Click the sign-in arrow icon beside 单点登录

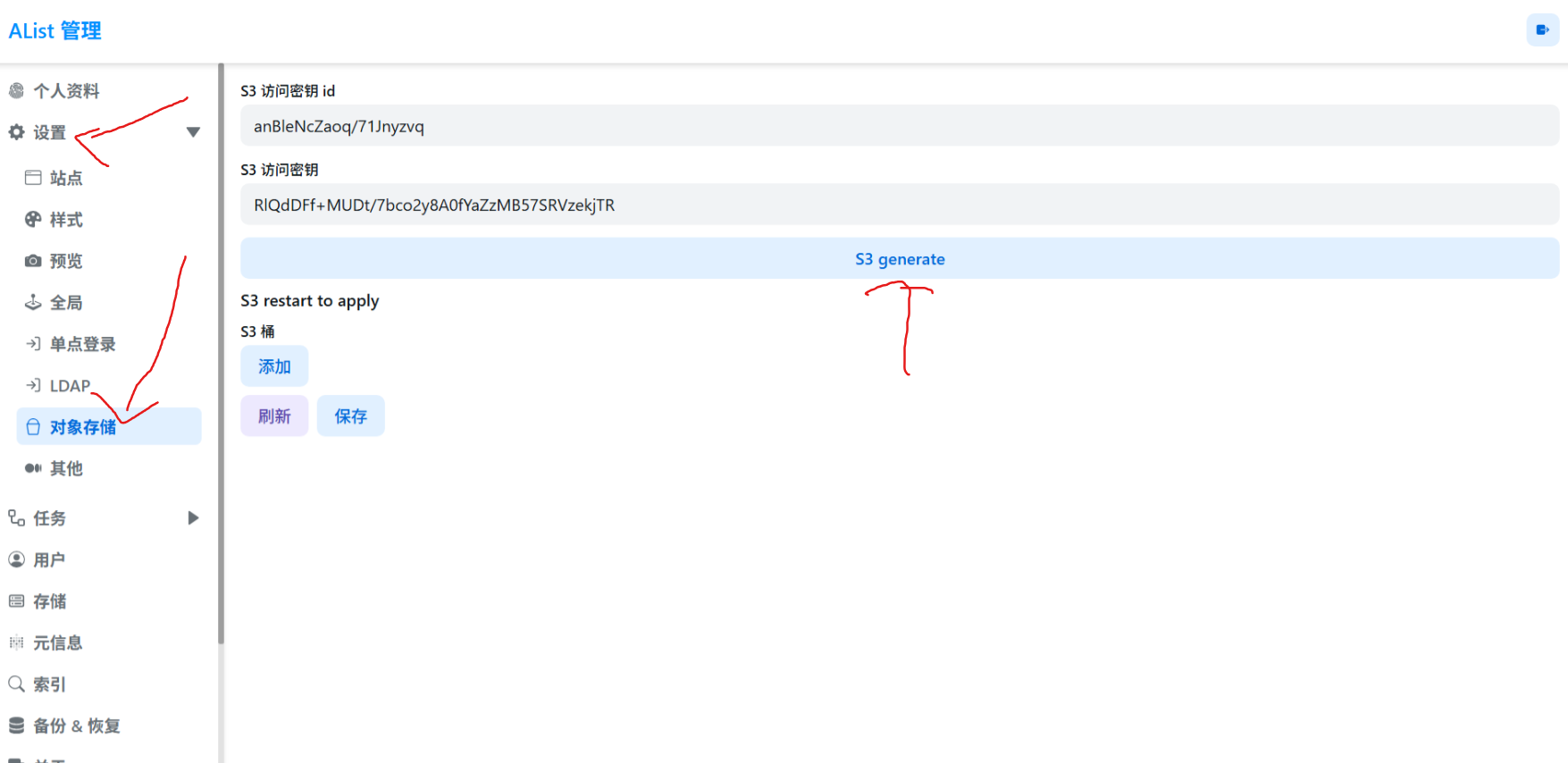(x=33, y=344)
